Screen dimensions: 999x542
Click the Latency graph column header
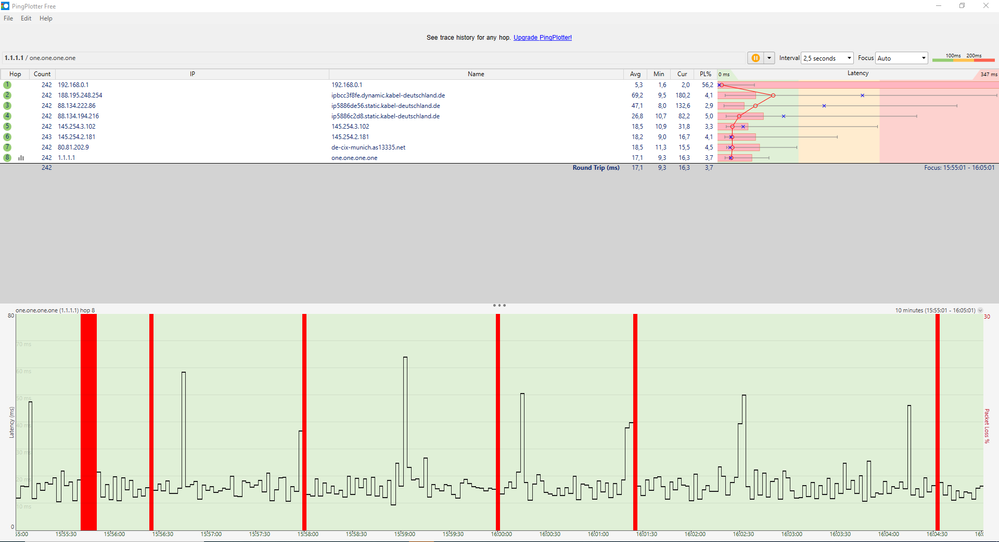click(858, 73)
